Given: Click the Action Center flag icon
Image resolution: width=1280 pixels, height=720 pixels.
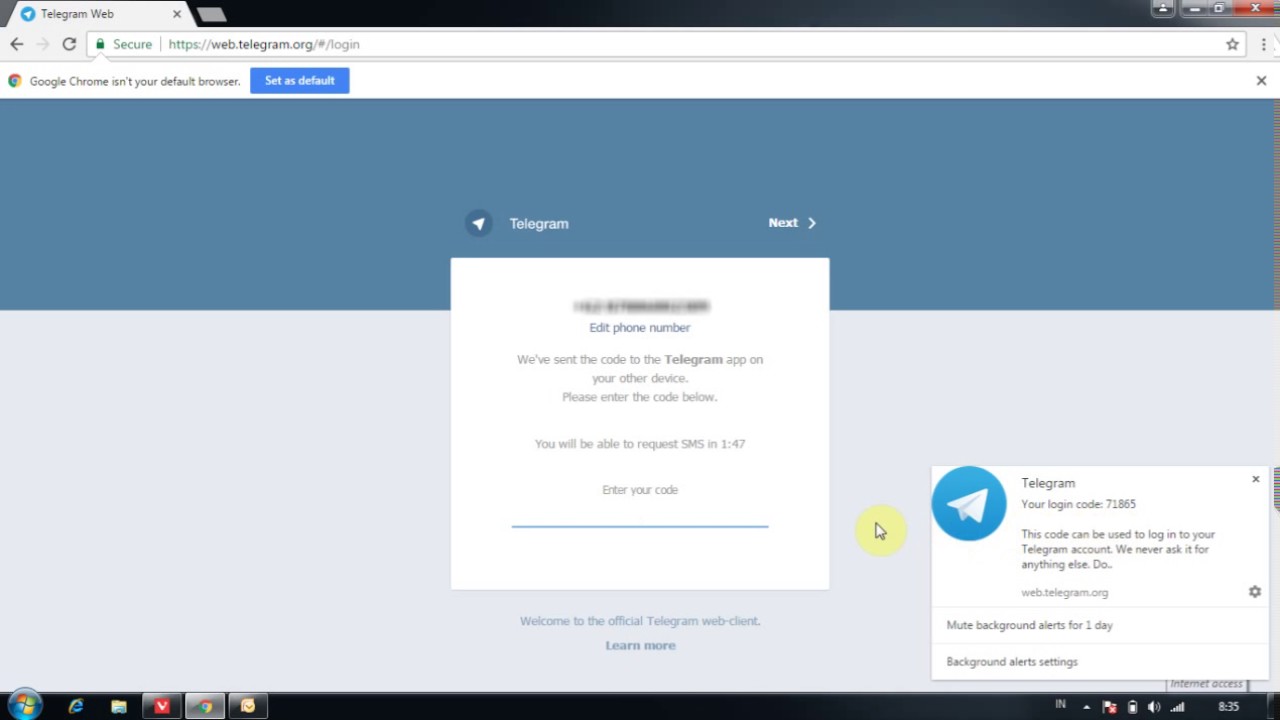Looking at the screenshot, I should (1109, 707).
